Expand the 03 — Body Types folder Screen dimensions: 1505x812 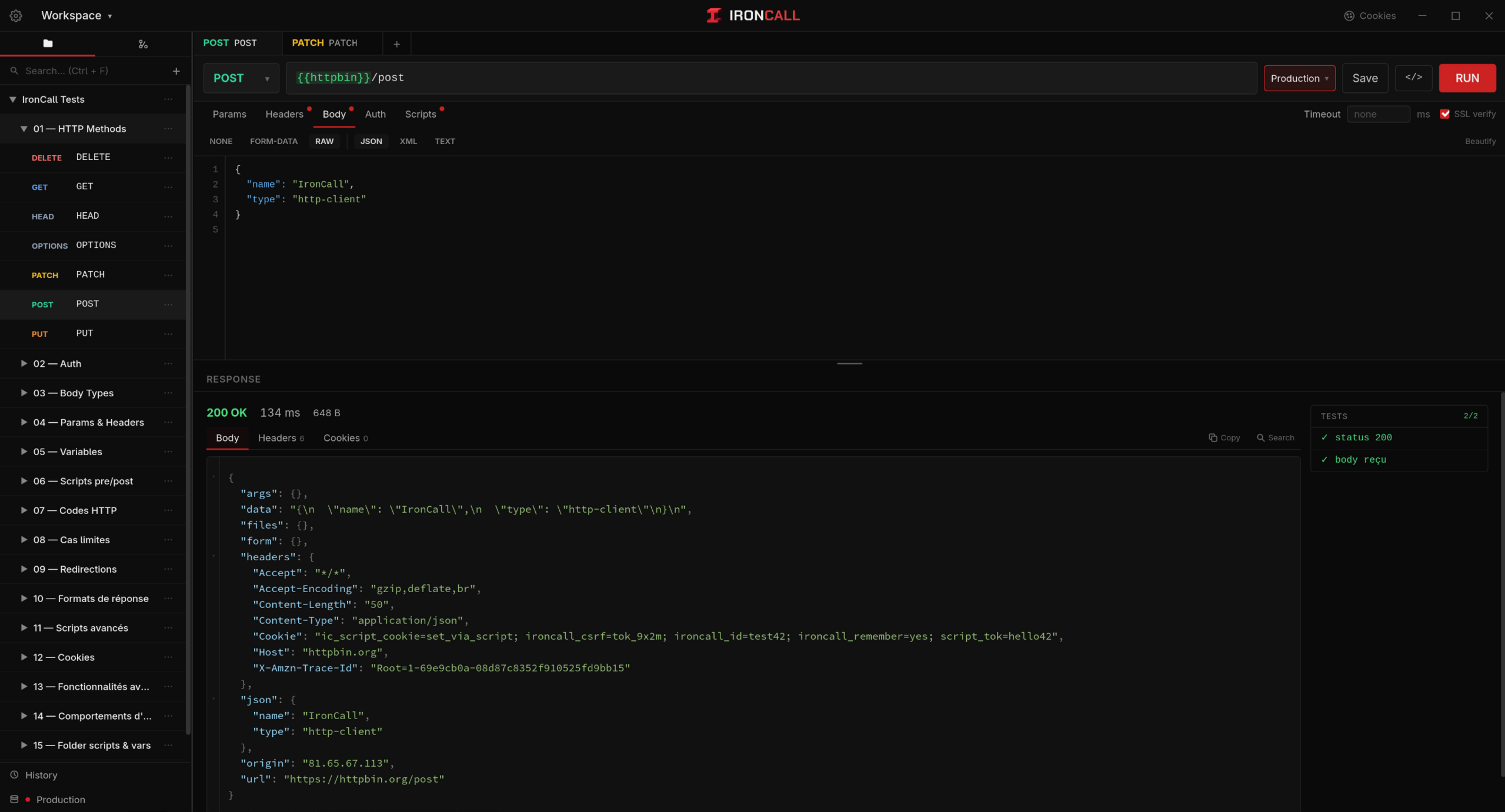pyautogui.click(x=24, y=393)
